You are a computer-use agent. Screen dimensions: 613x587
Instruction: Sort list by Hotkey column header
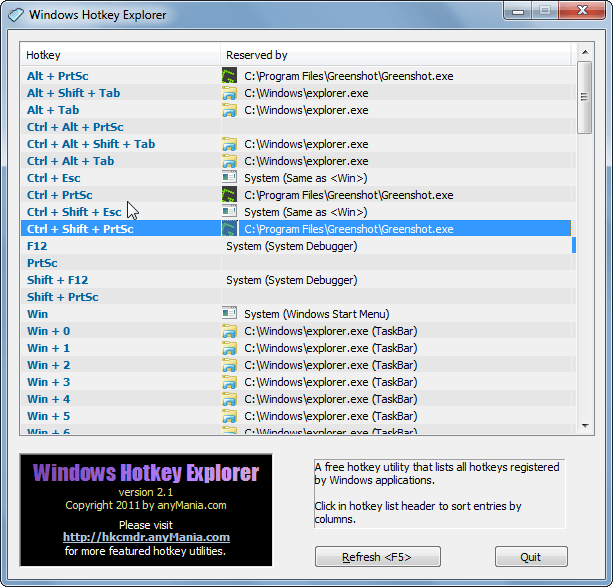point(120,55)
